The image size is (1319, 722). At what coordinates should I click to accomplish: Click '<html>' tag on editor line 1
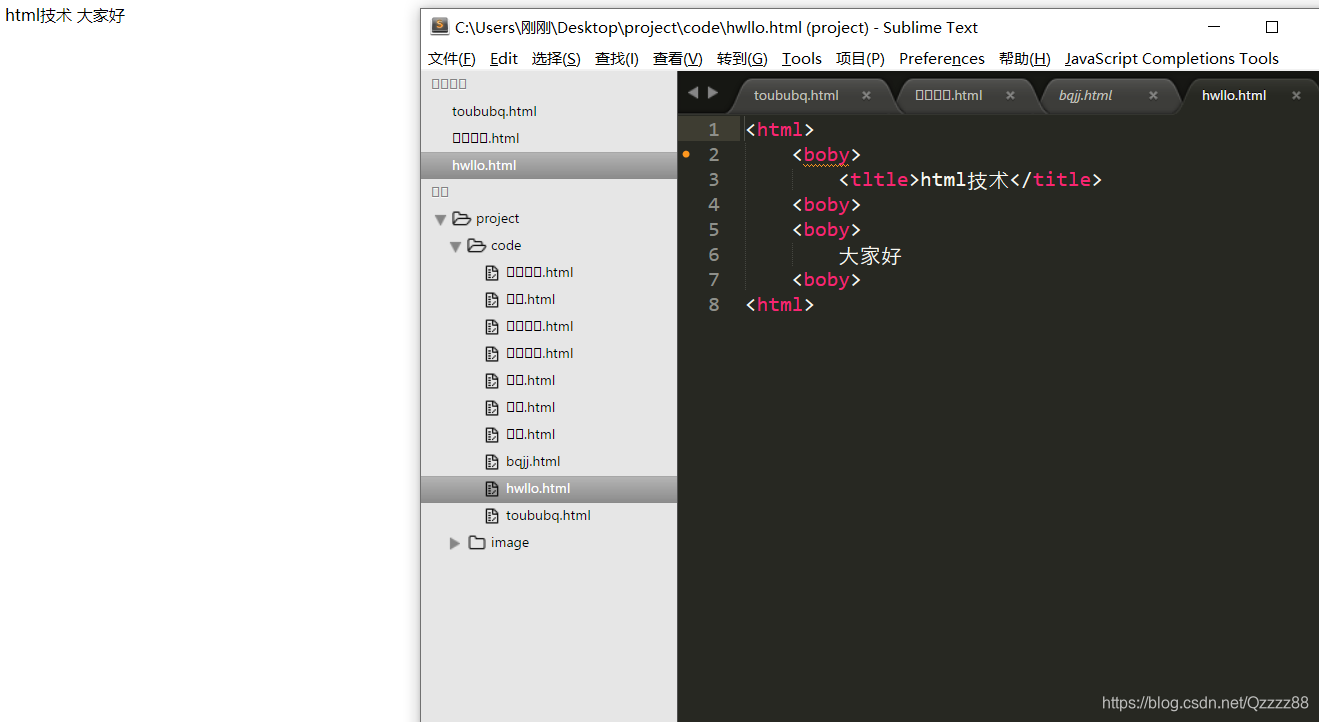tap(780, 130)
